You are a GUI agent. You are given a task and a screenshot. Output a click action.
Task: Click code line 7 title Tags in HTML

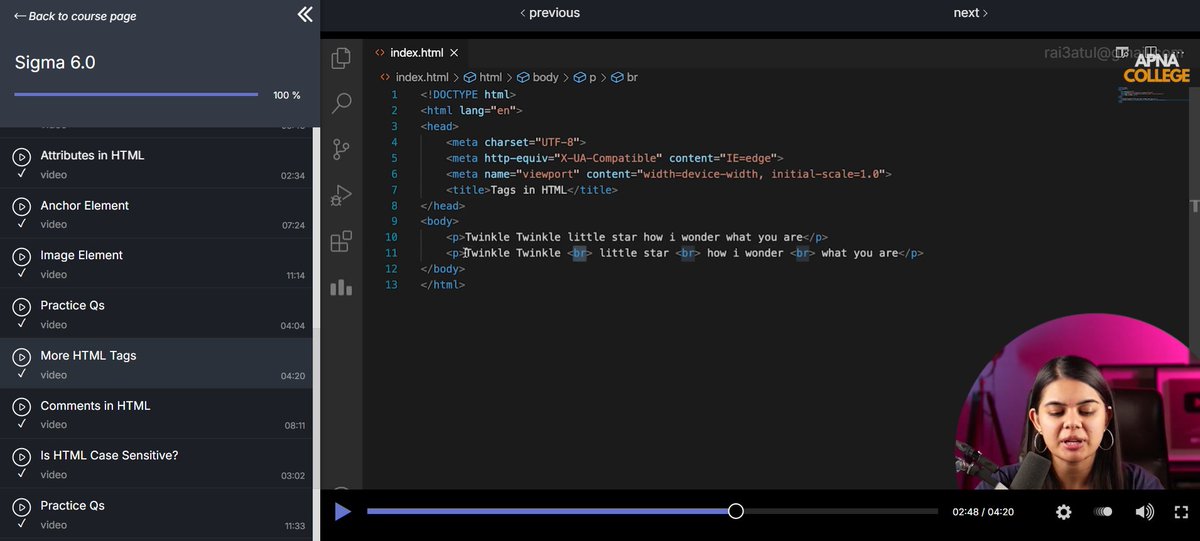point(532,190)
